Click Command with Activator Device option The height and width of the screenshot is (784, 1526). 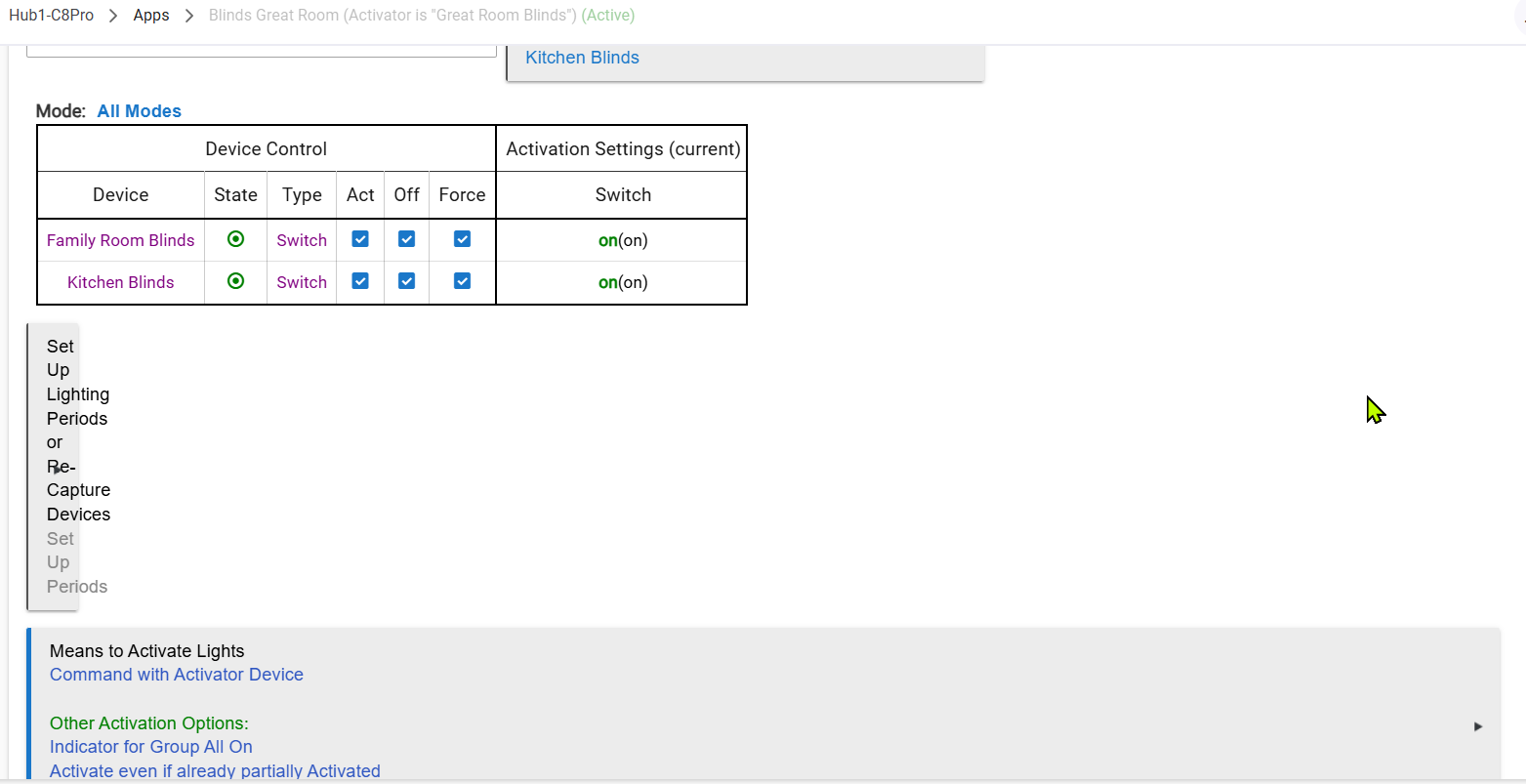[177, 675]
